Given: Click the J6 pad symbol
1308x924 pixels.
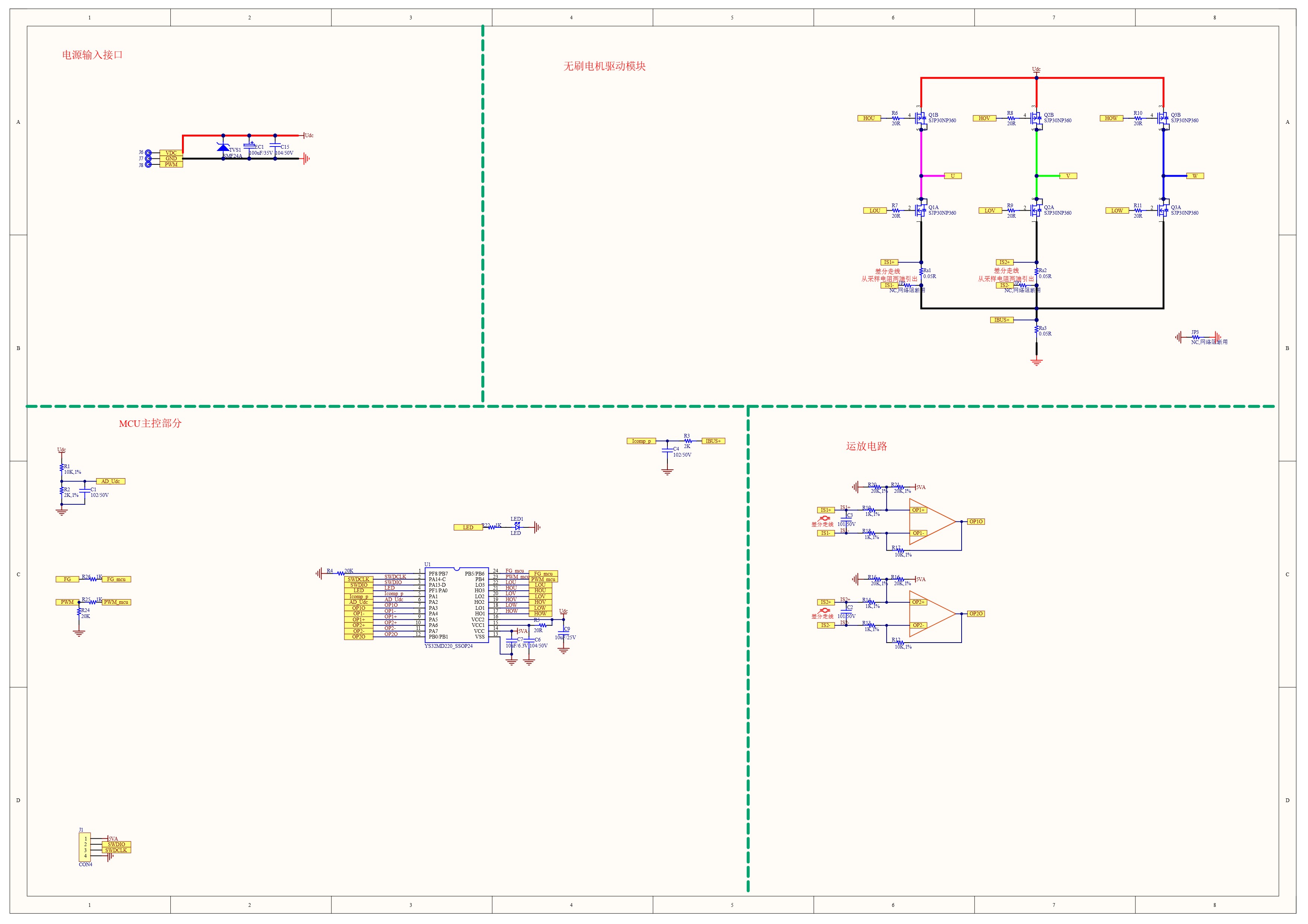Looking at the screenshot, I should (x=148, y=152).
